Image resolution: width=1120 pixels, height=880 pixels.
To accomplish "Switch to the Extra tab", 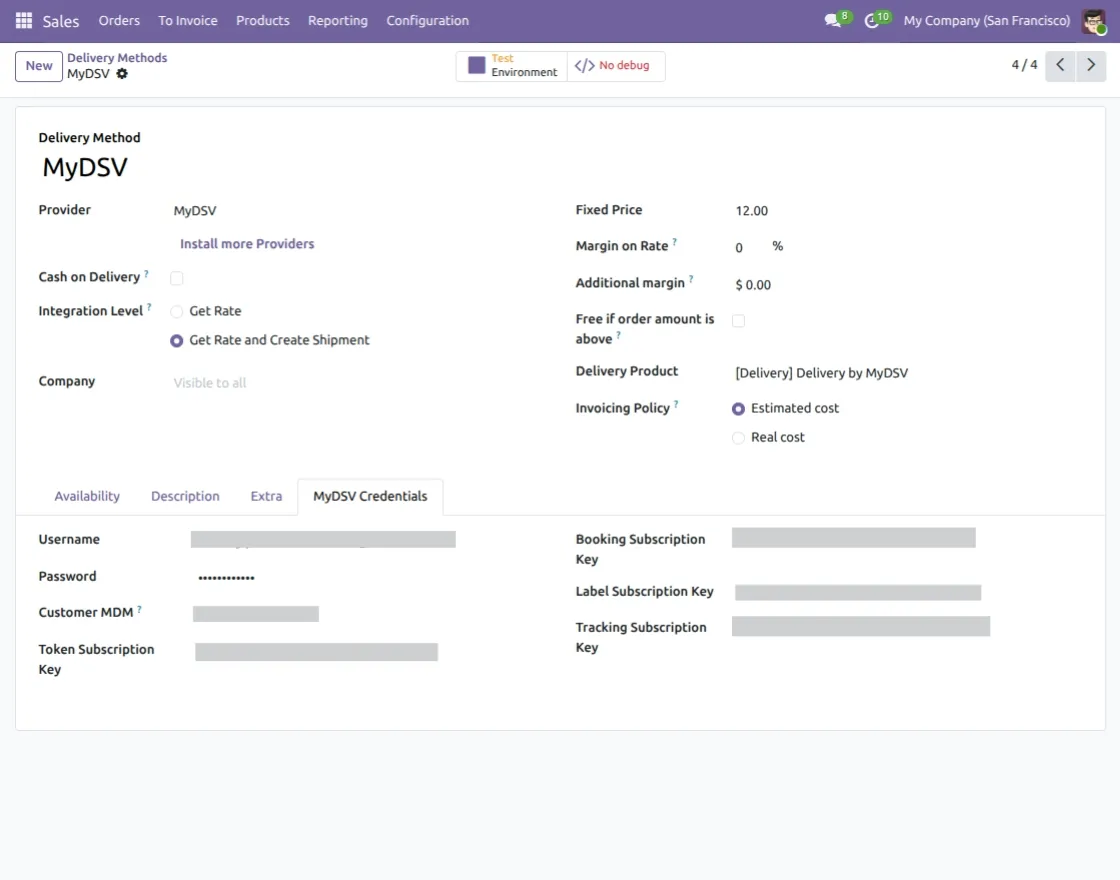I will click(x=266, y=496).
